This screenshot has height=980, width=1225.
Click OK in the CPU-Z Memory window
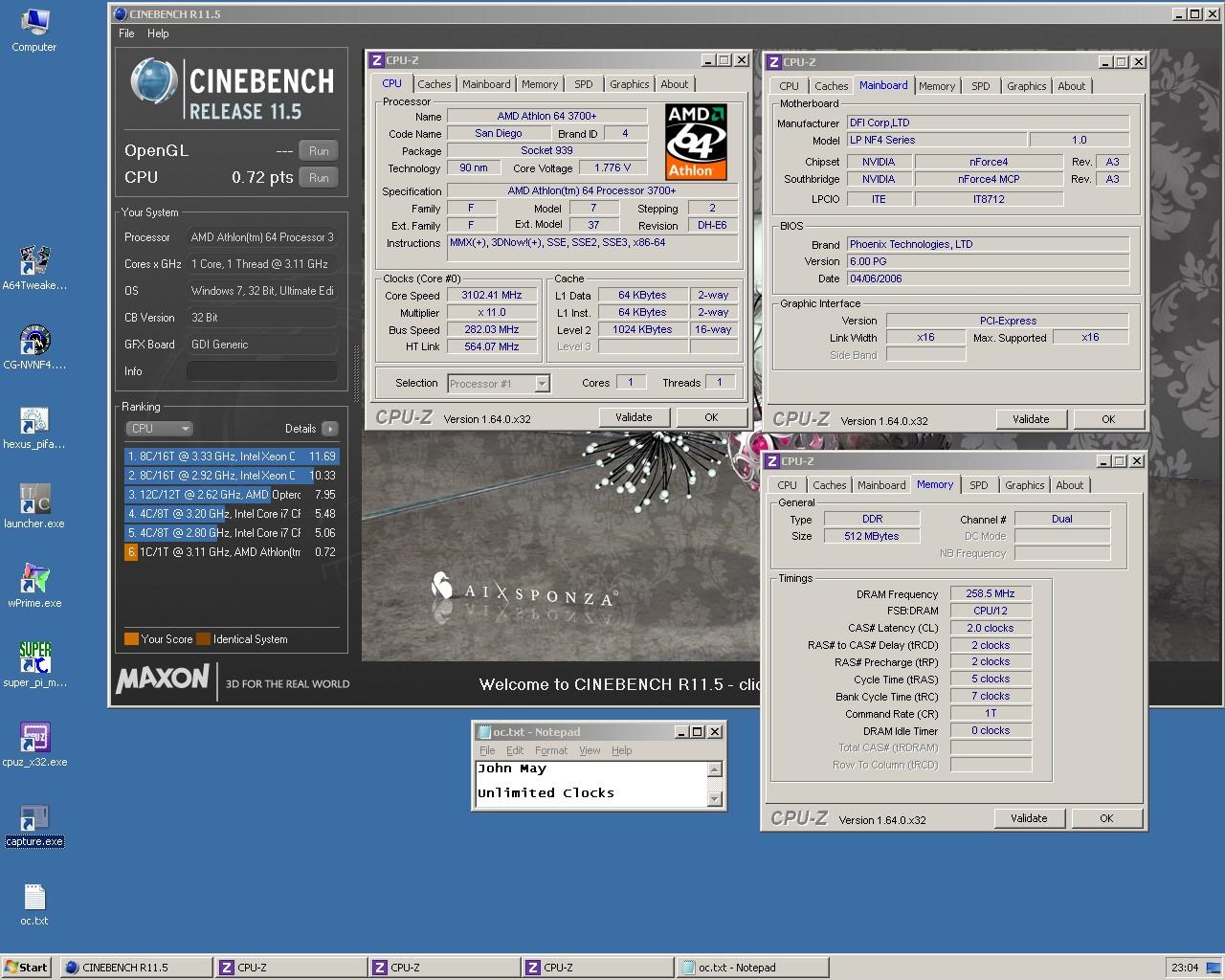(x=1106, y=818)
